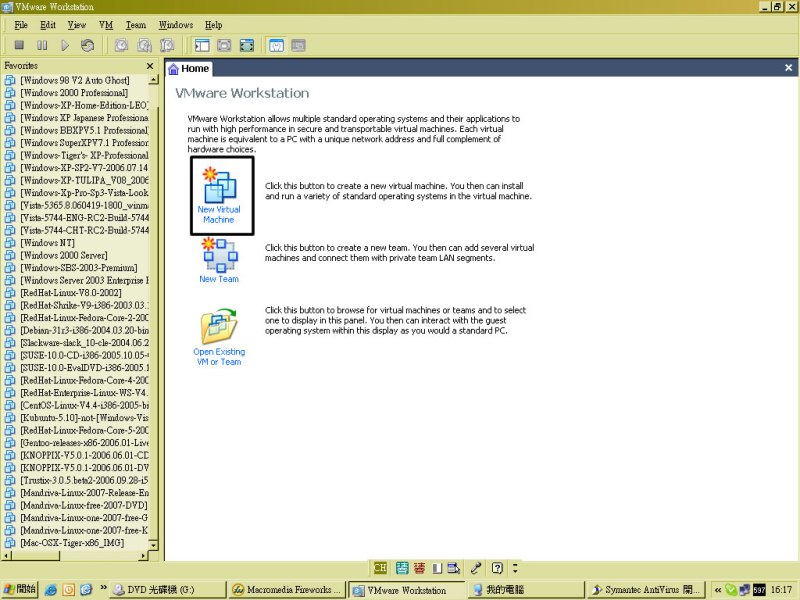Open the Snapshot Manager wrench-clock icon
This screenshot has width=800, height=600.
point(167,45)
